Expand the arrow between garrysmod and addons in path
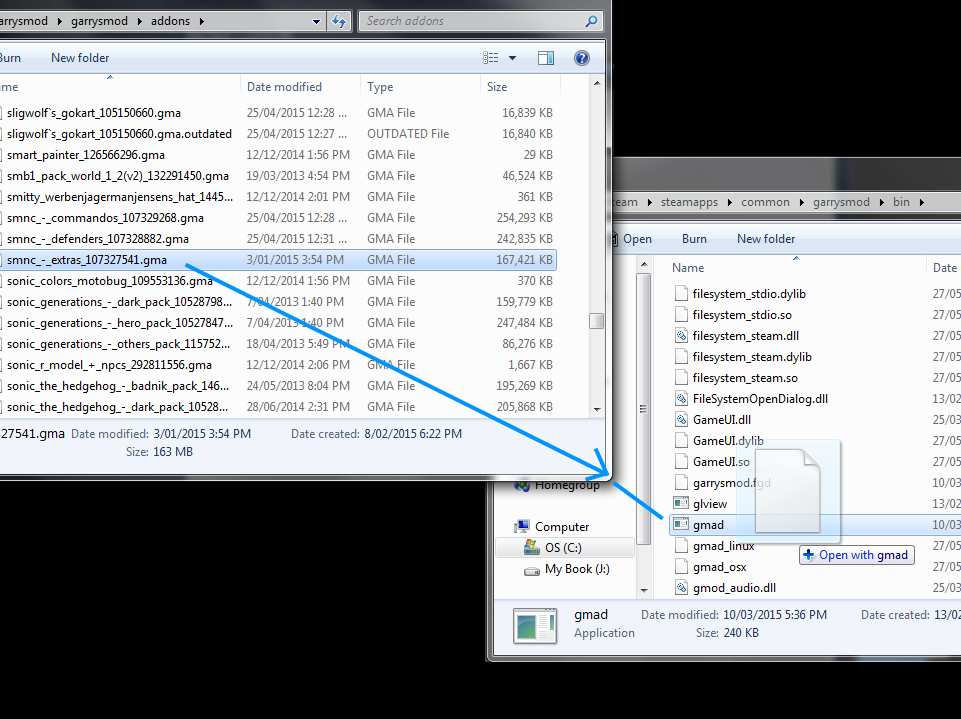961x719 pixels. (139, 21)
